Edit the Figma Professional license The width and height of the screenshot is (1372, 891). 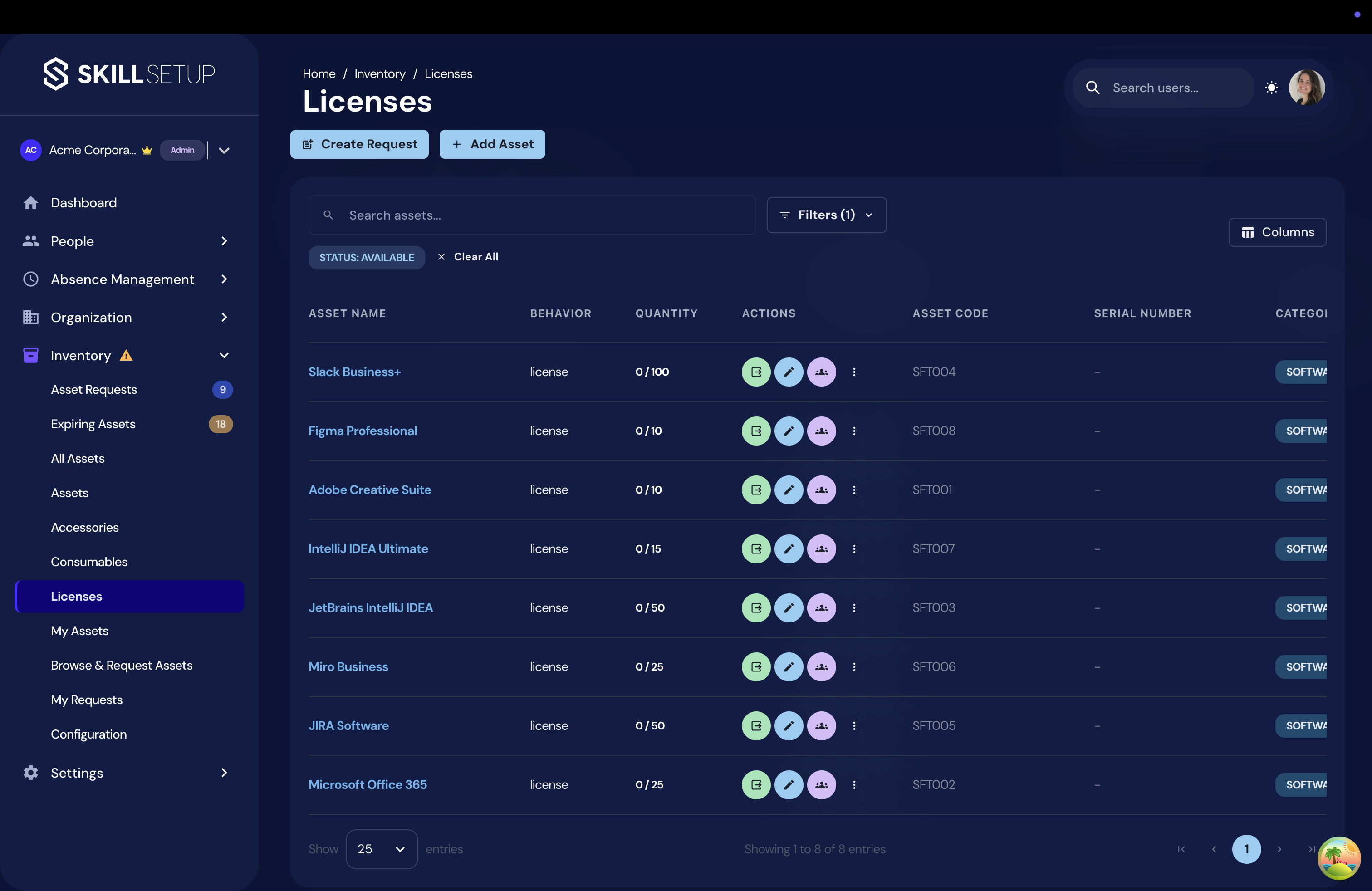pyautogui.click(x=789, y=431)
